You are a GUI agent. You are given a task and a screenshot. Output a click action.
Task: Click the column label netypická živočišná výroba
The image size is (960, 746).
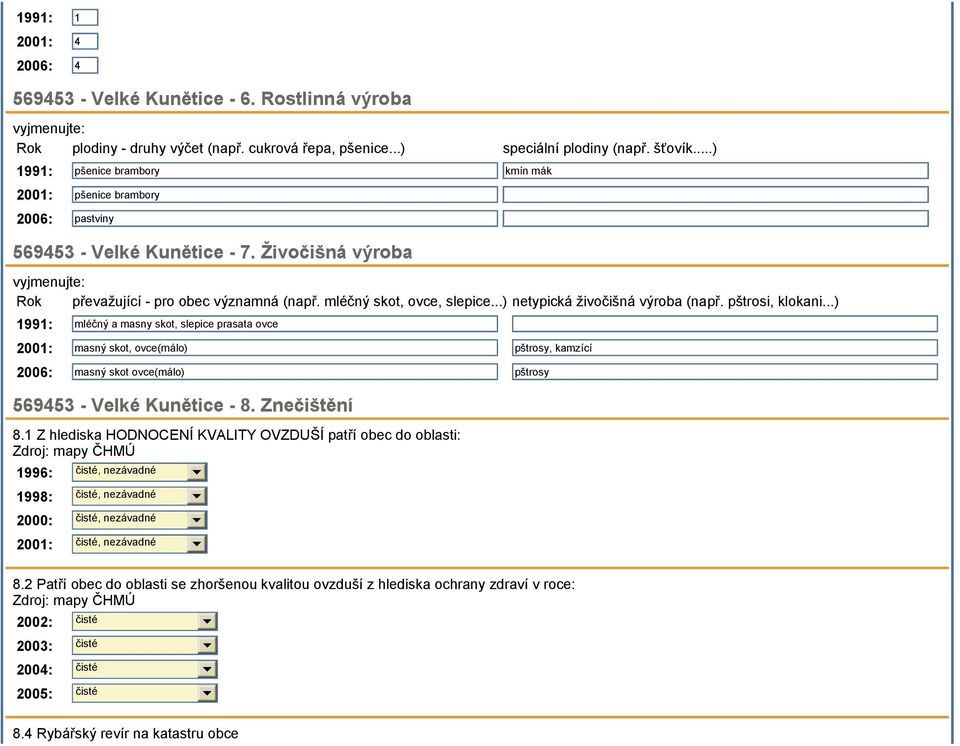click(675, 301)
